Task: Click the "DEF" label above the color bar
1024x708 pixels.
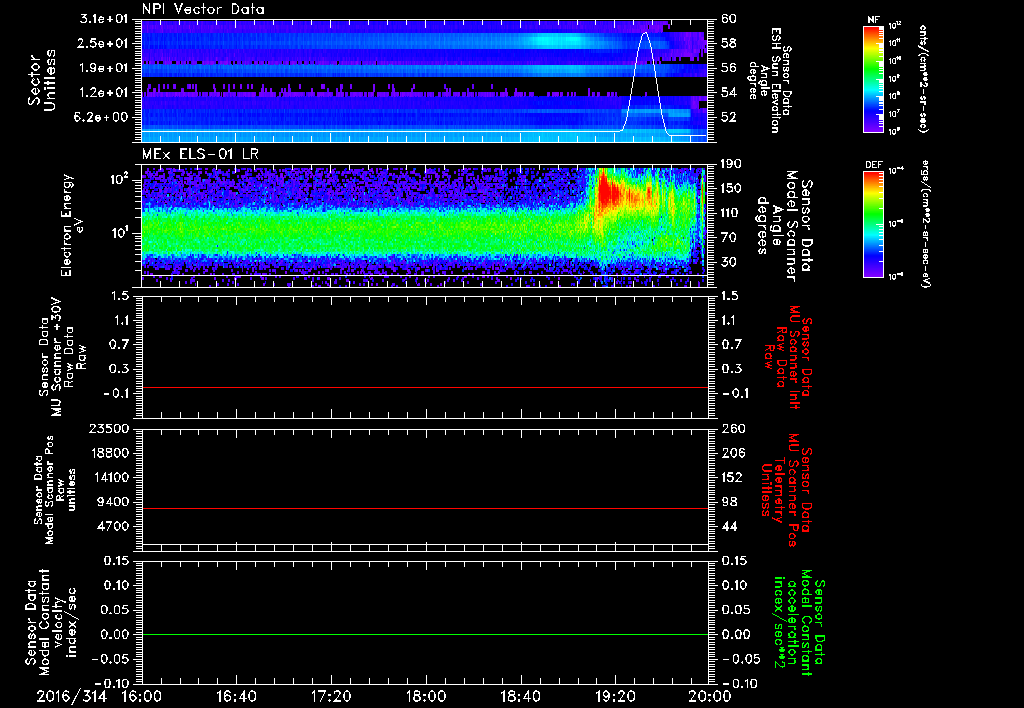Action: coord(874,165)
